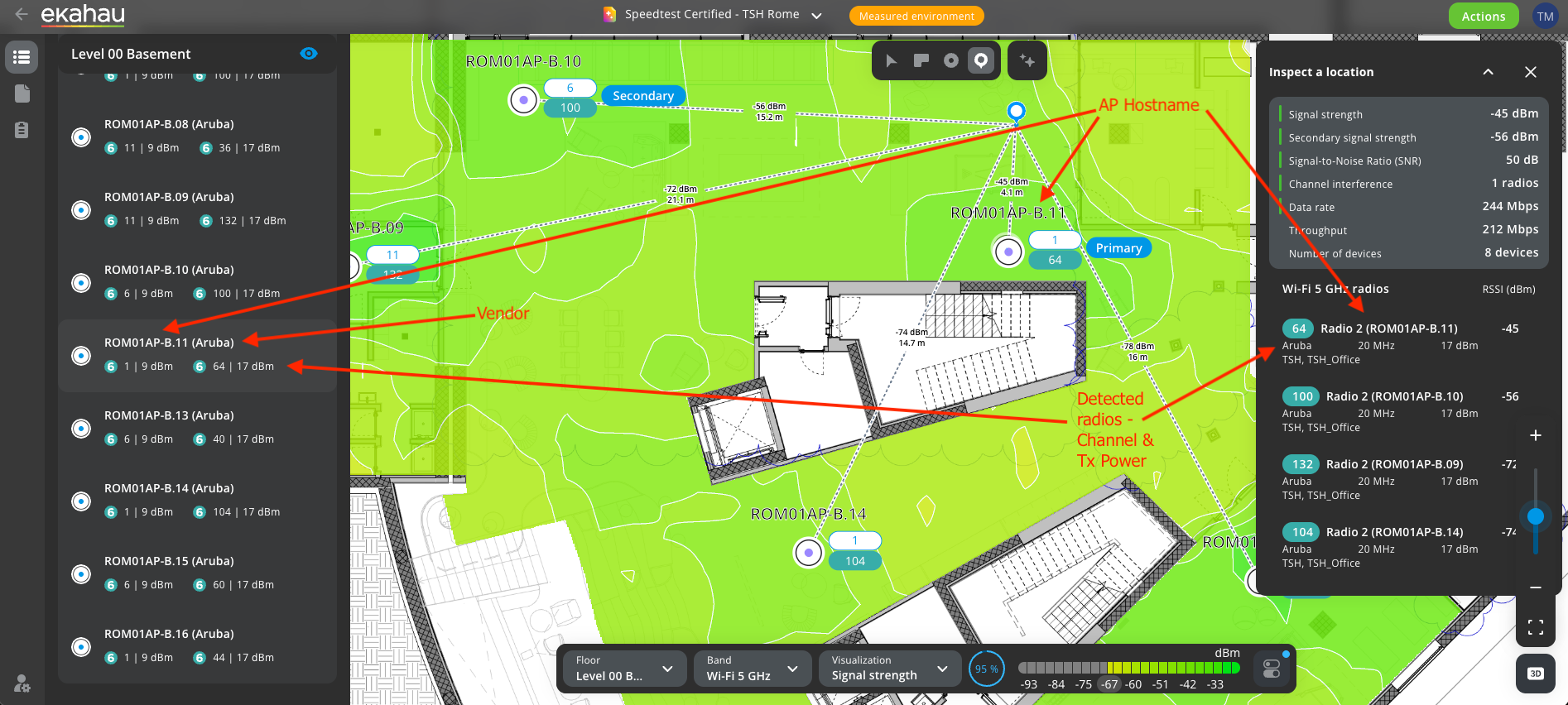Zoom in with the plus icon
Image resolution: width=1568 pixels, height=705 pixels.
click(x=1535, y=435)
